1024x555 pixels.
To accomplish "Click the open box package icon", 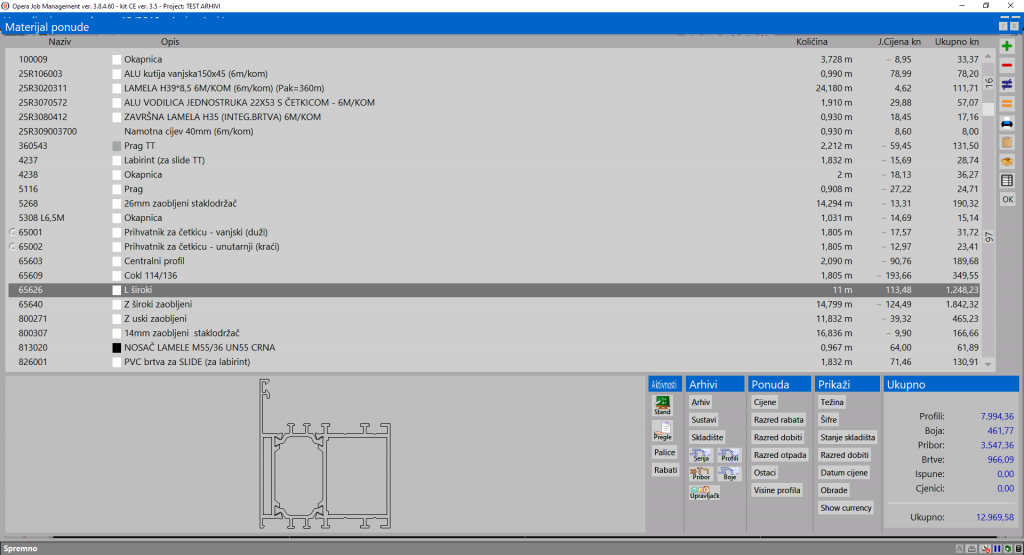I will tap(1007, 161).
